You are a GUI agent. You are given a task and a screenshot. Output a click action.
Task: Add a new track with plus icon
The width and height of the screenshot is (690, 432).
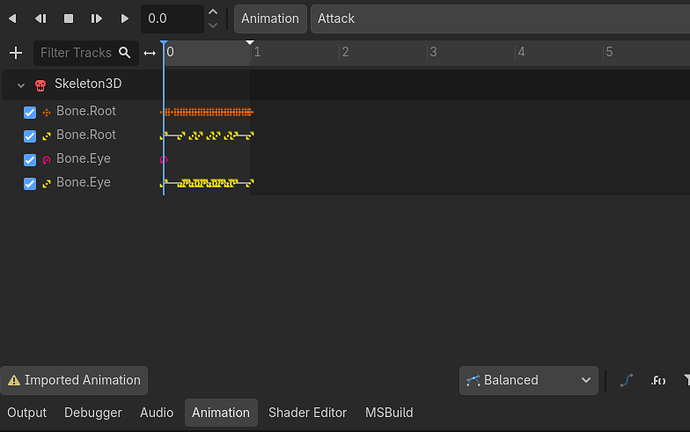tap(16, 53)
